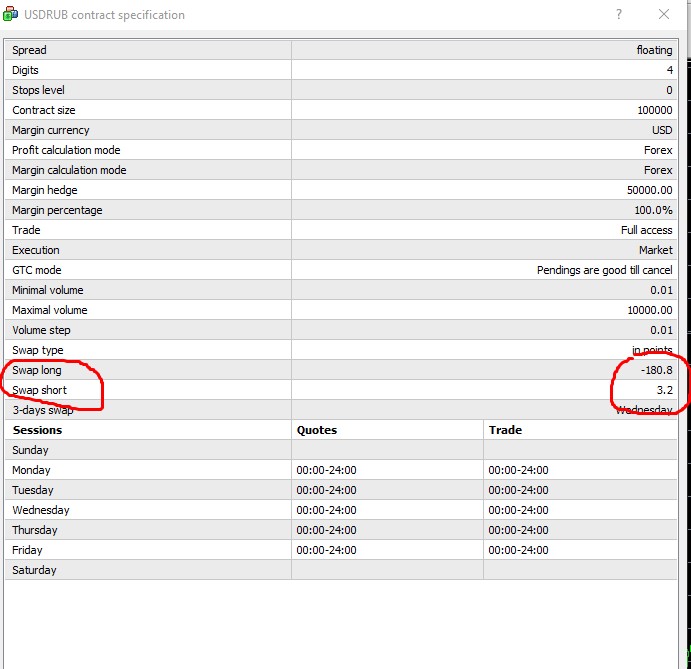
Task: Select the Spread row label
Action: pyautogui.click(x=29, y=50)
